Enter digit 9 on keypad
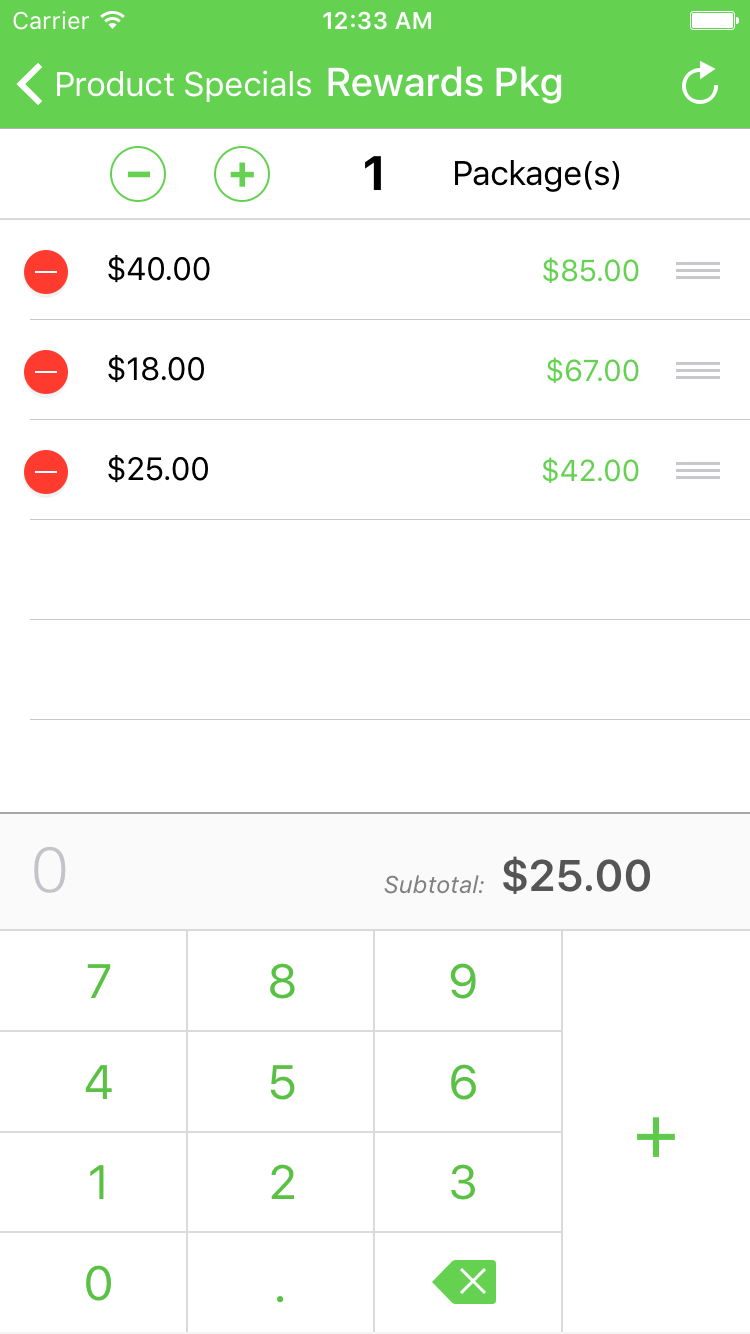 [463, 982]
